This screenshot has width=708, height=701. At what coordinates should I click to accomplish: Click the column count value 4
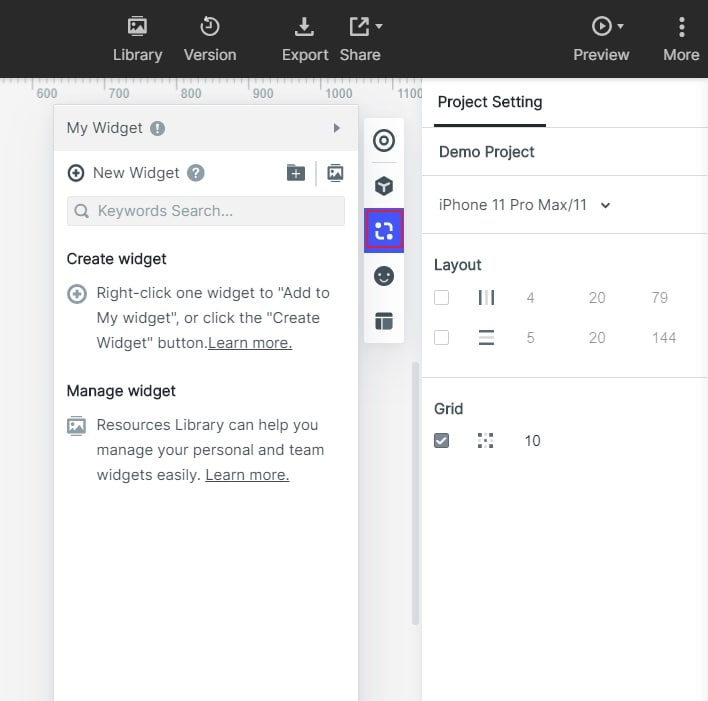pyautogui.click(x=530, y=298)
